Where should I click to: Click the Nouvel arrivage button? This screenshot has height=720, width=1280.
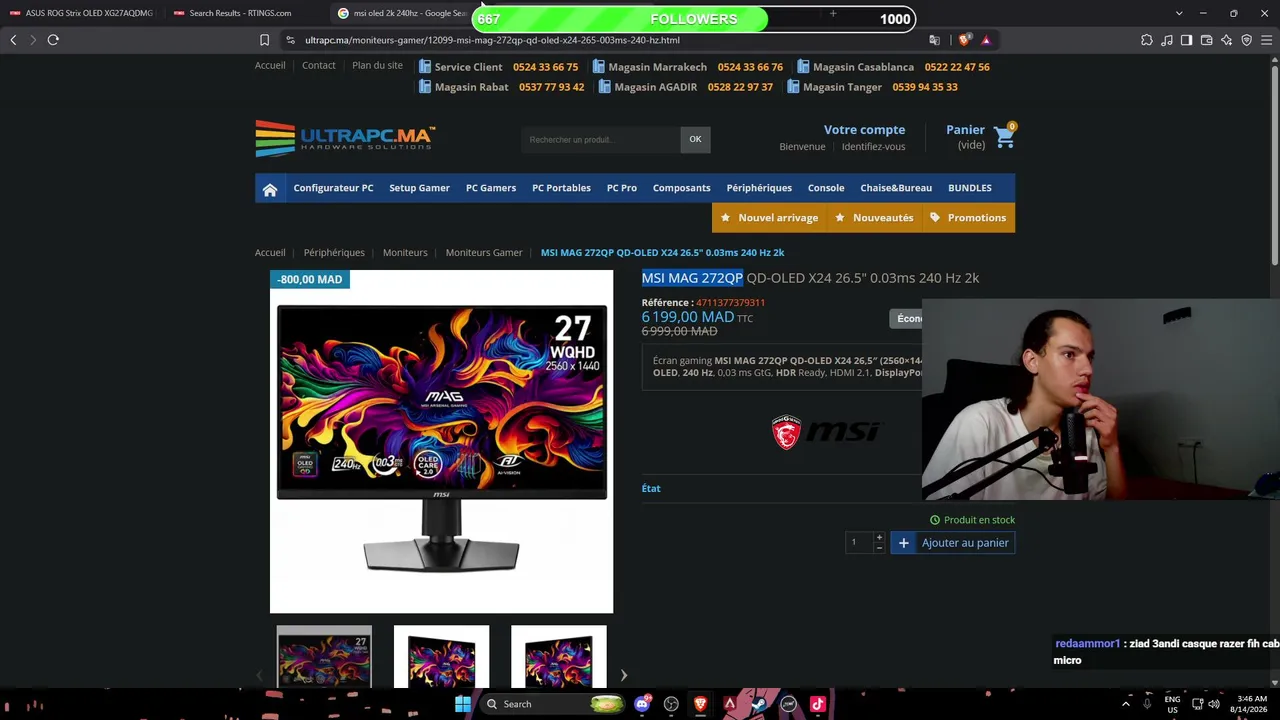click(x=769, y=218)
